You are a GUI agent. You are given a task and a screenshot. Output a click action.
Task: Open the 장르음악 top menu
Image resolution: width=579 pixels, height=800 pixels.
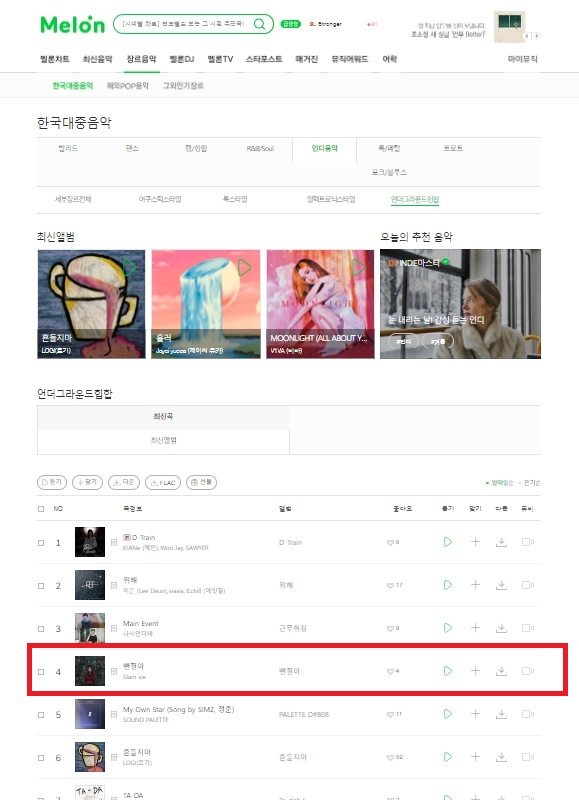click(x=141, y=59)
